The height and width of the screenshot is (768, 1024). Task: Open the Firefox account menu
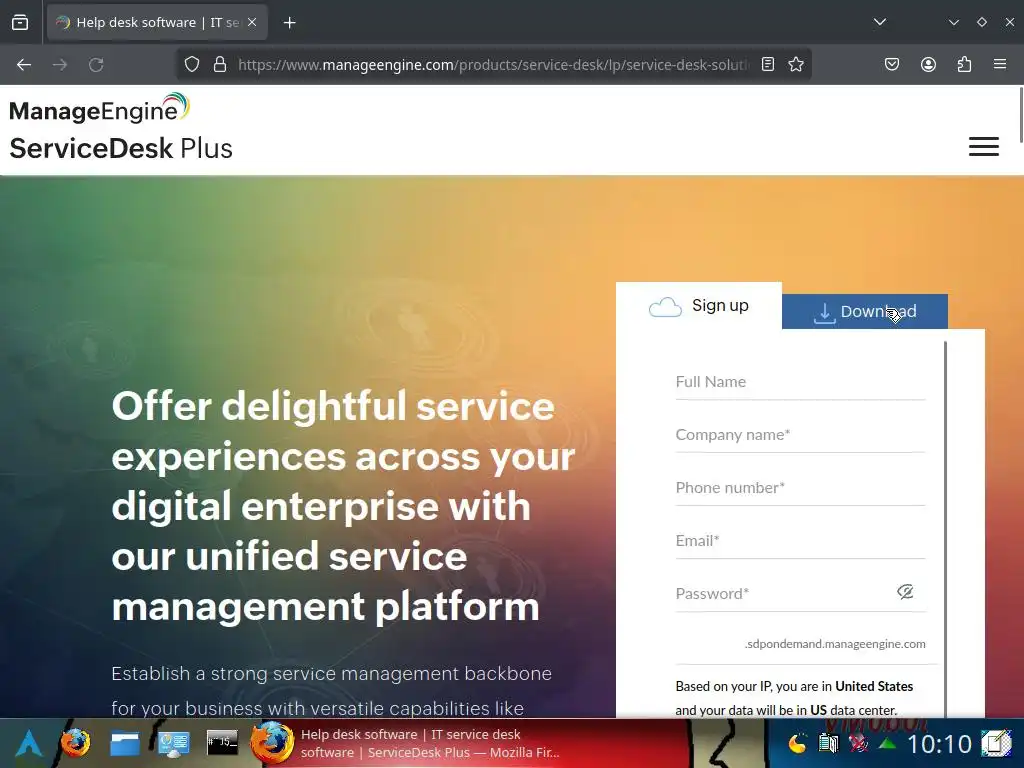coord(928,65)
